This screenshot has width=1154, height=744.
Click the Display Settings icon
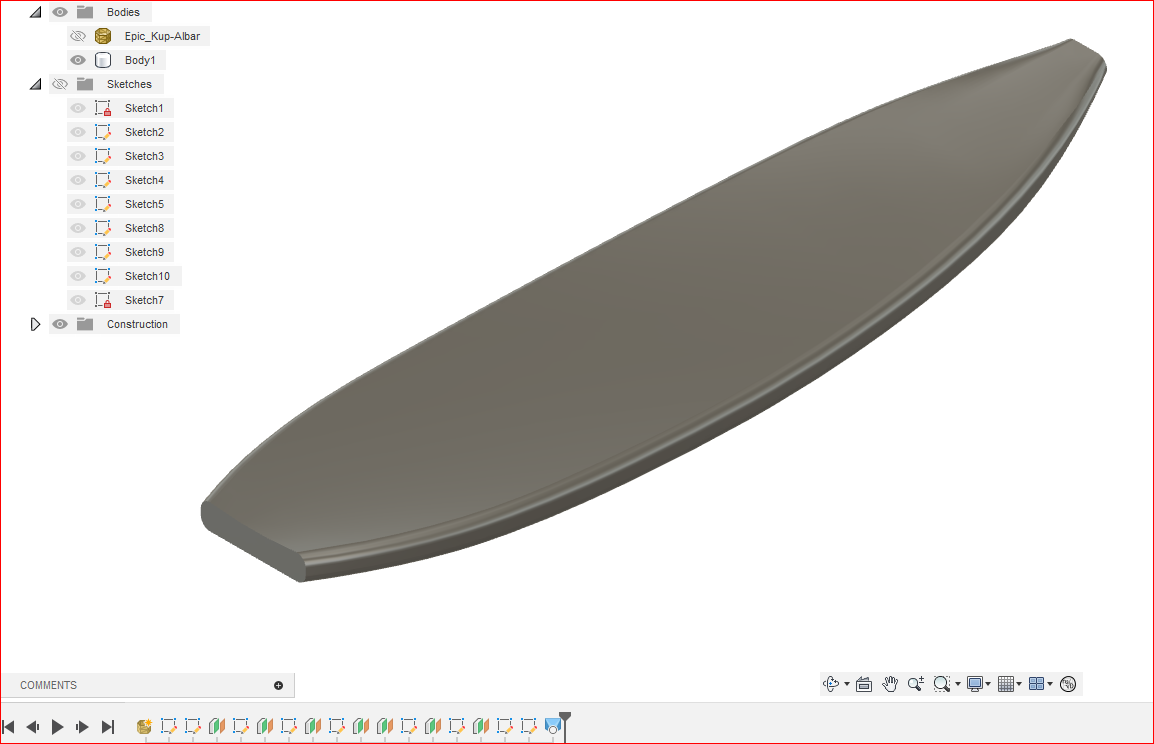tap(975, 683)
